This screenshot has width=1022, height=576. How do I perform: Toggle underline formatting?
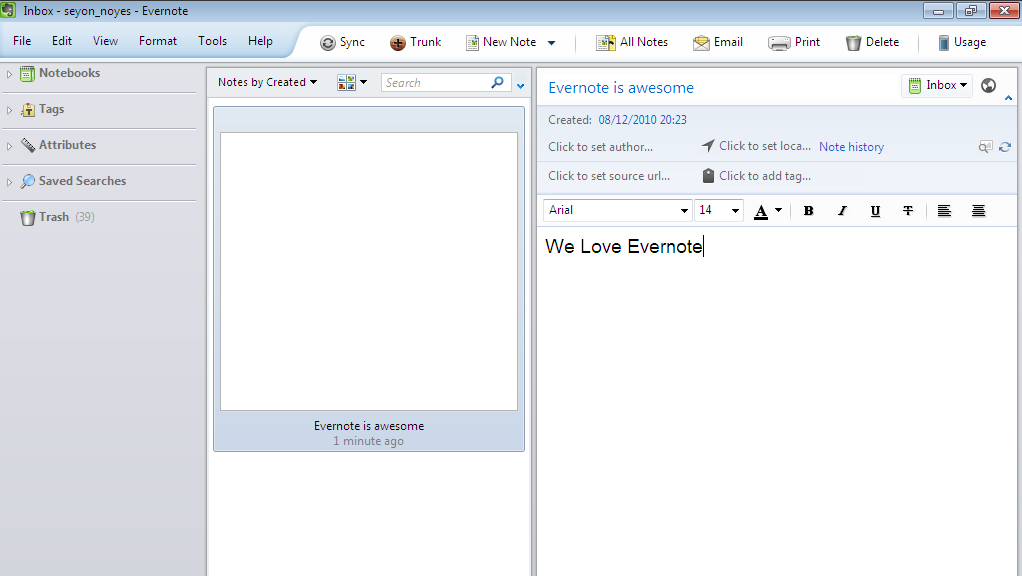tap(875, 210)
